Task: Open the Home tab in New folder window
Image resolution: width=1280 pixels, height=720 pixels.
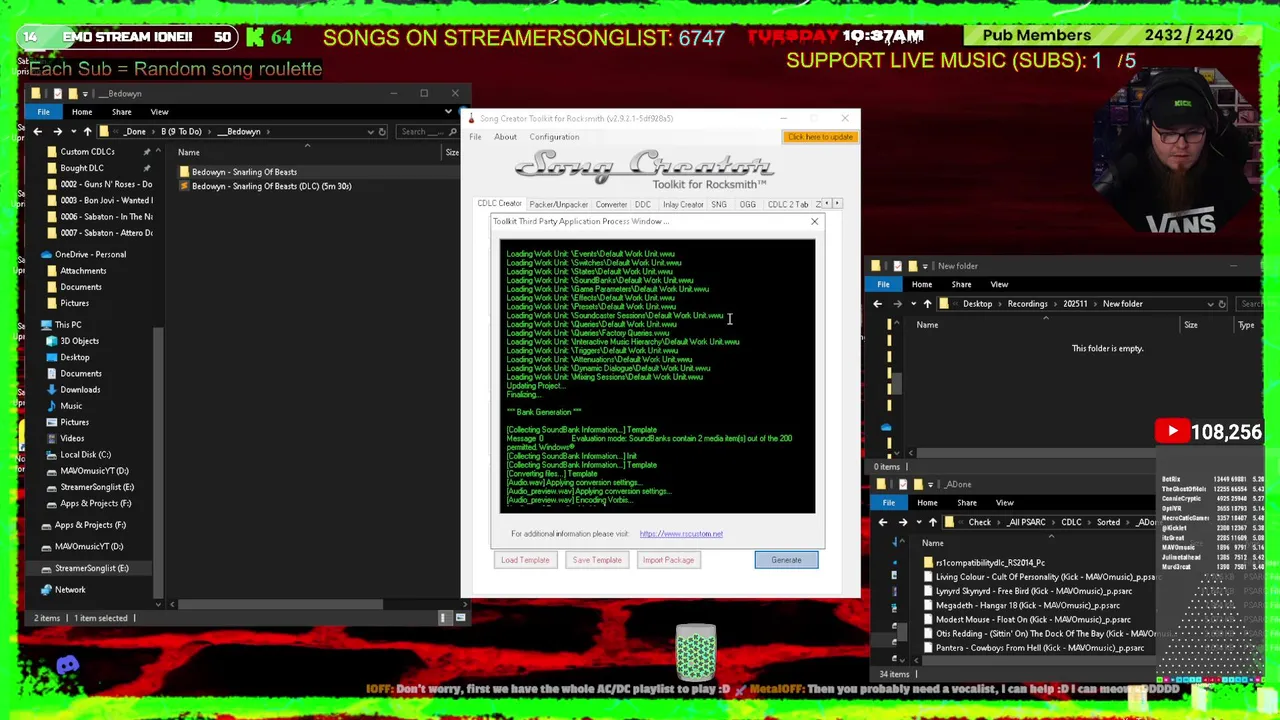Action: pos(921,285)
